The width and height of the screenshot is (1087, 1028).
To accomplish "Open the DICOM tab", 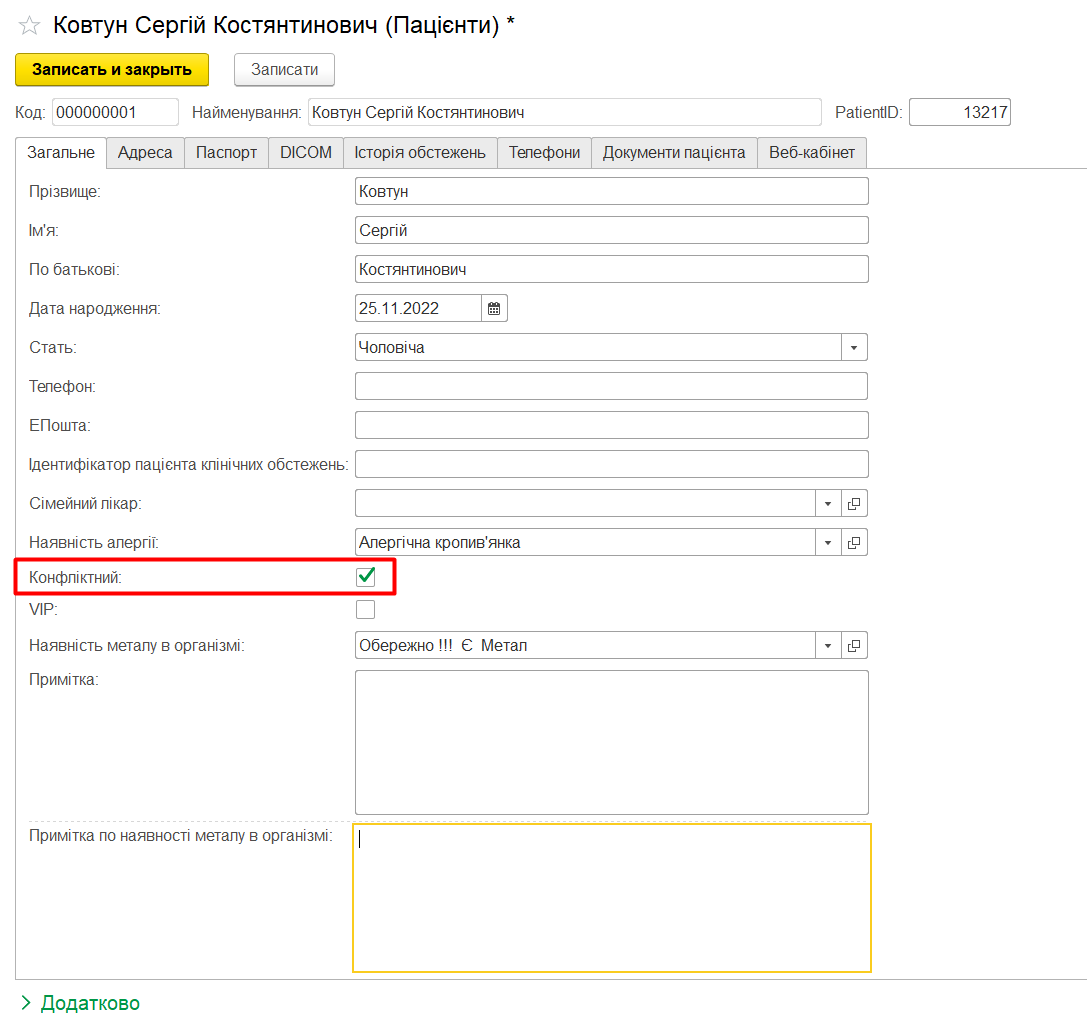I will click(x=305, y=153).
